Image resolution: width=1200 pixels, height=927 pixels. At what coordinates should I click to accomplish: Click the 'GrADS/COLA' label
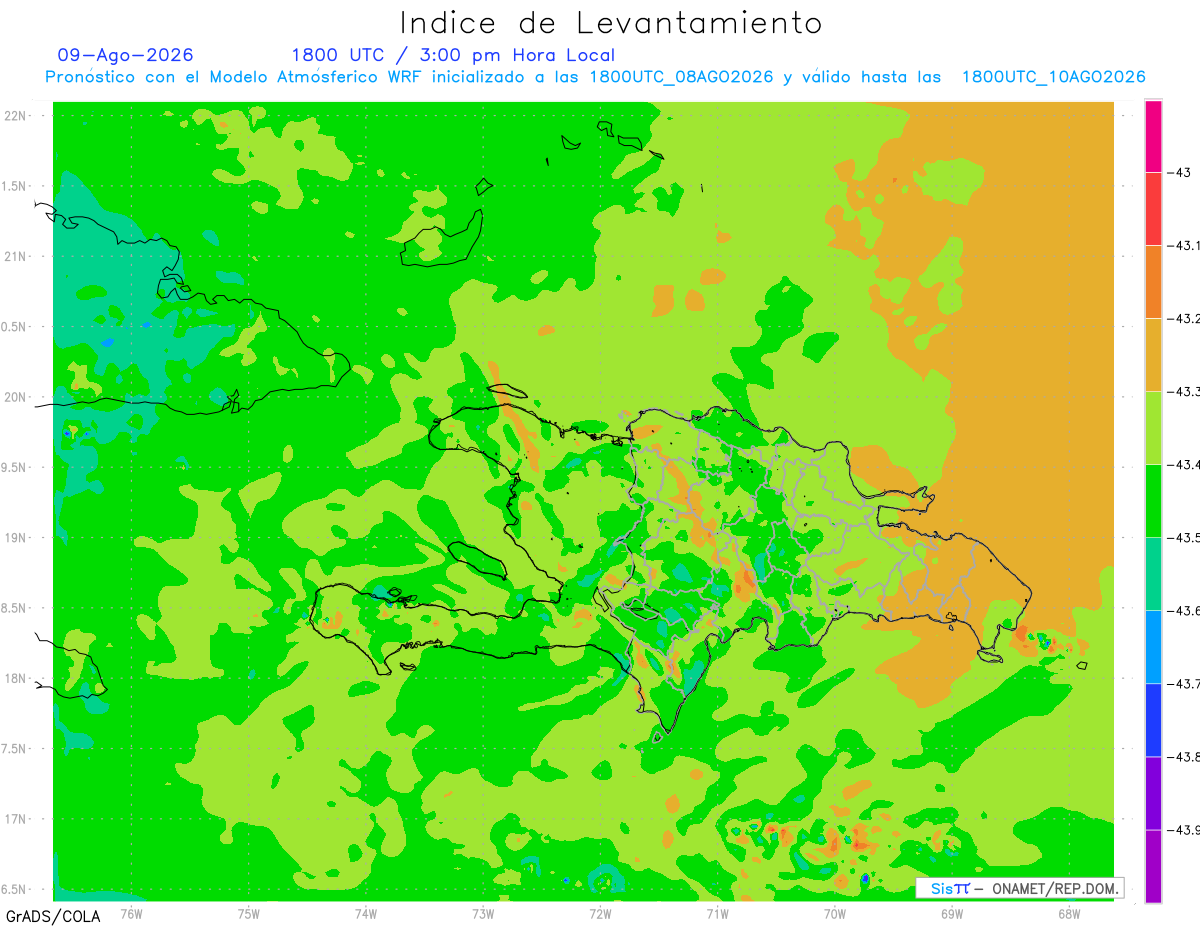click(x=52, y=916)
